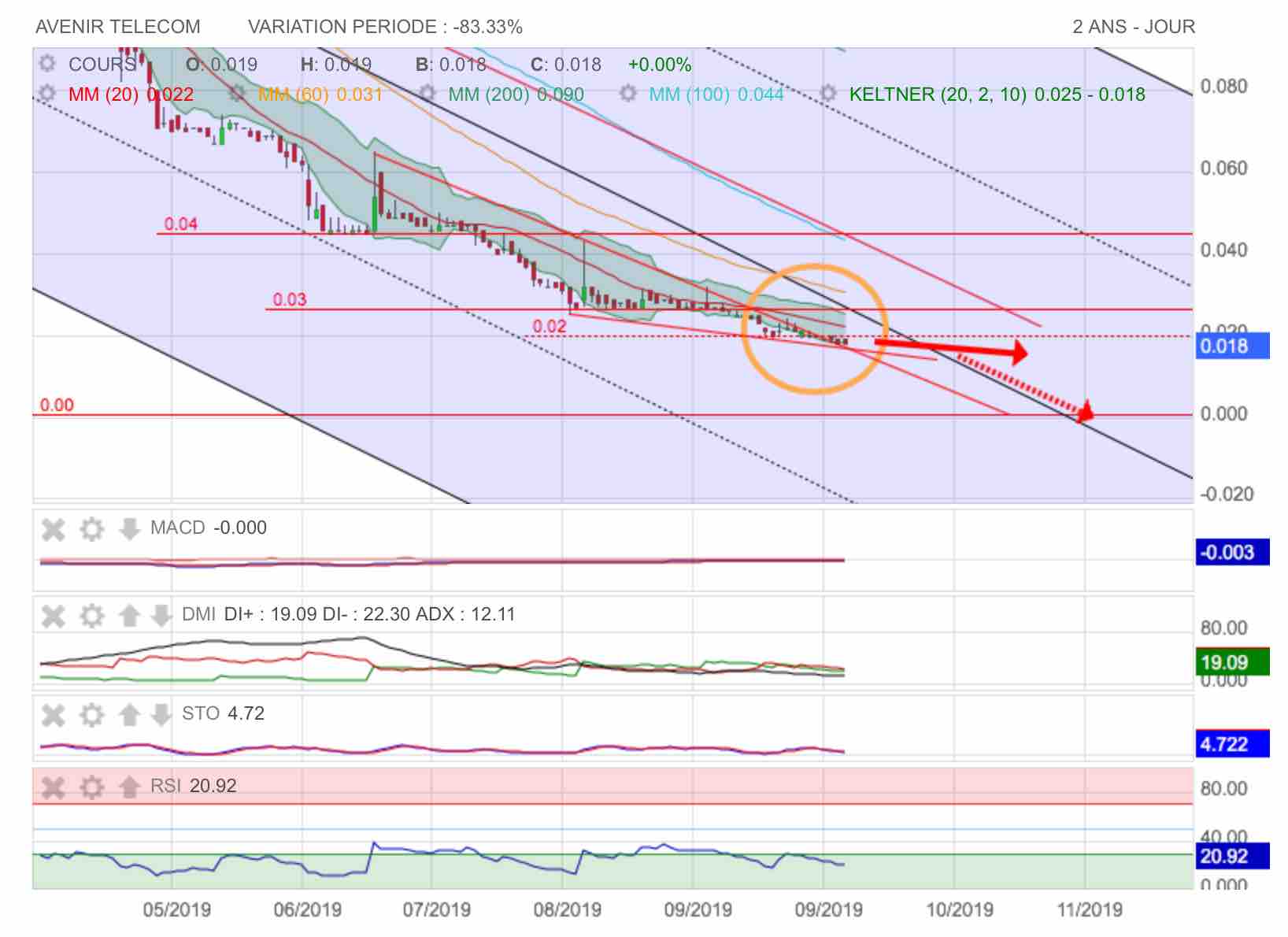Click the RSI 20.92 label
1288x937 pixels.
194,786
